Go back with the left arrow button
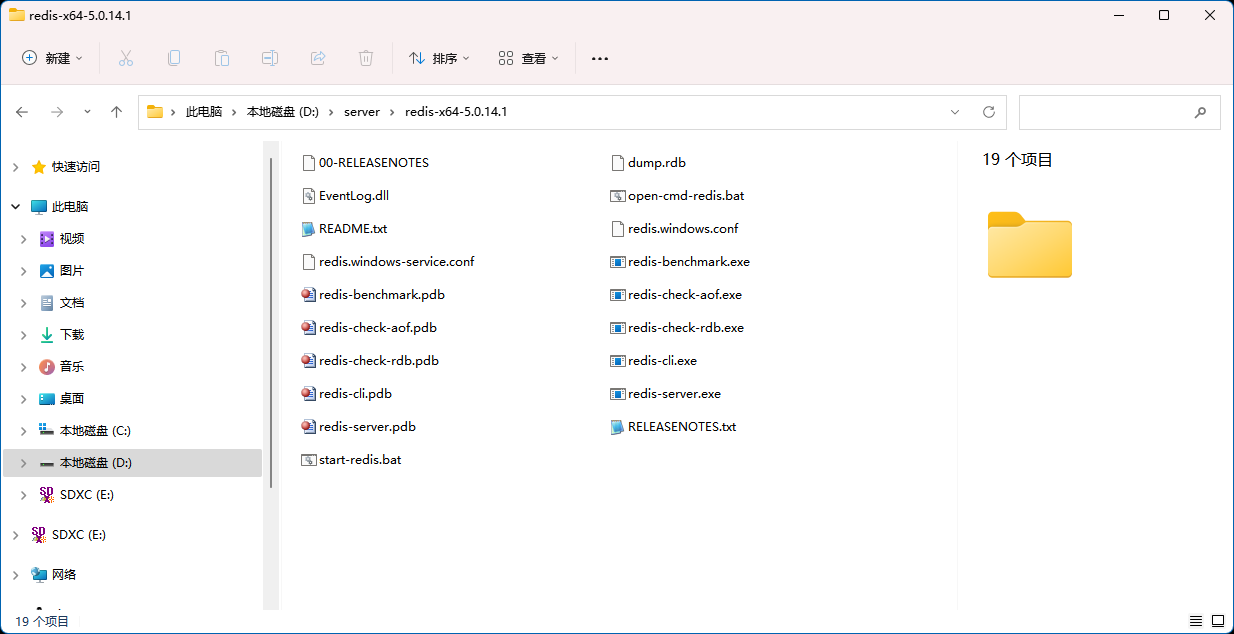The height and width of the screenshot is (634, 1234). click(22, 112)
